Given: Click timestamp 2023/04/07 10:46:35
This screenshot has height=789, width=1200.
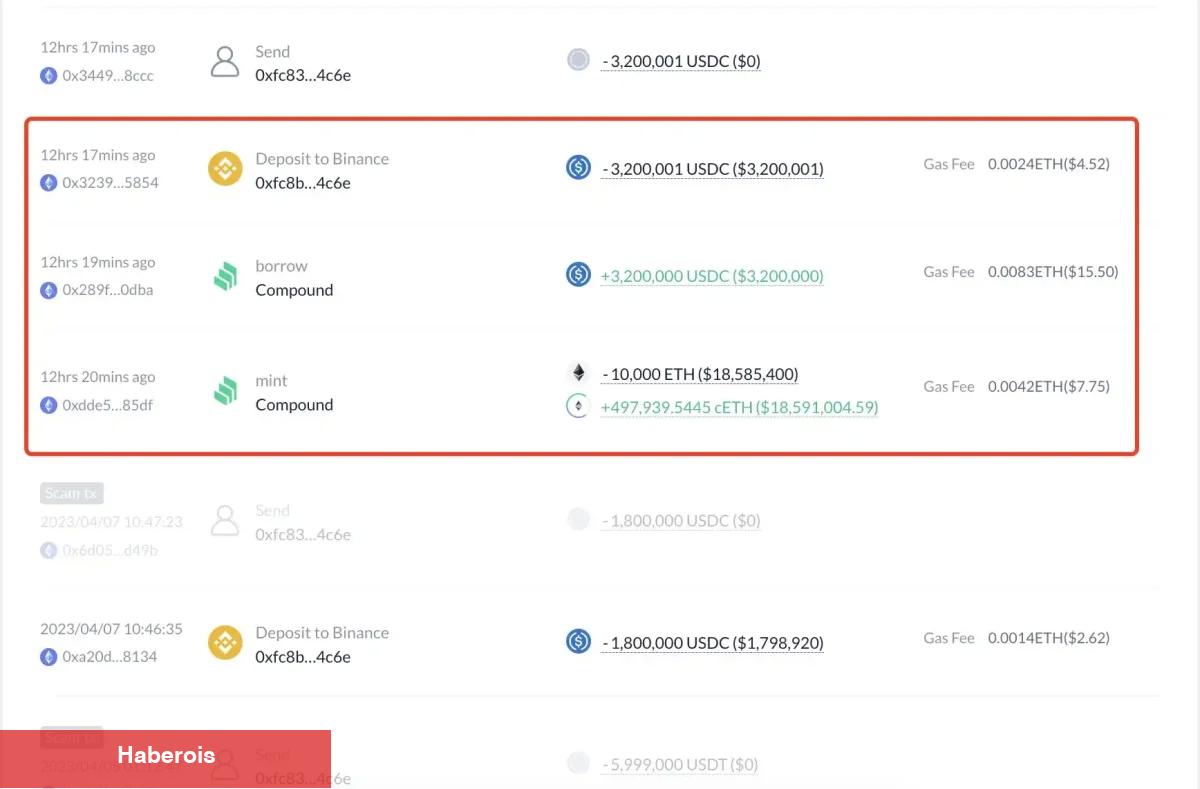Looking at the screenshot, I should coord(111,629).
